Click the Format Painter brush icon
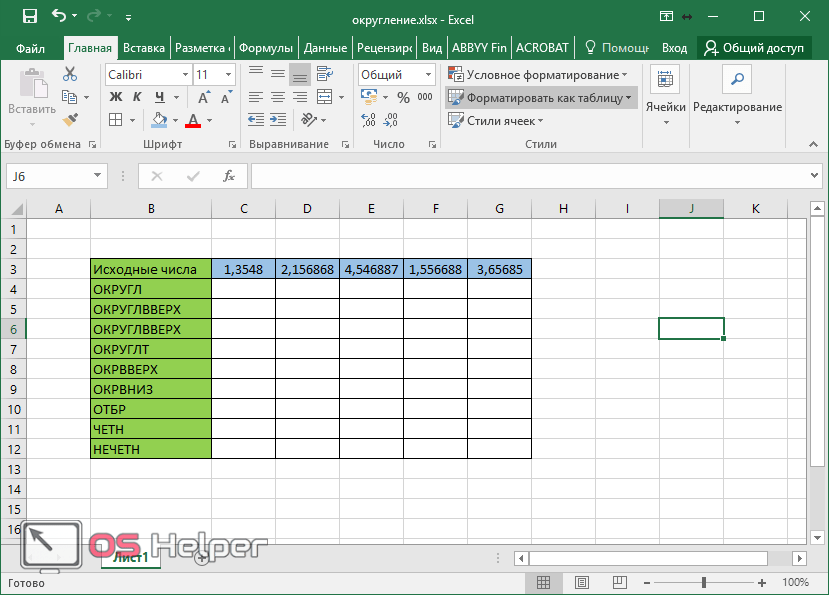829x595 pixels. [70, 120]
